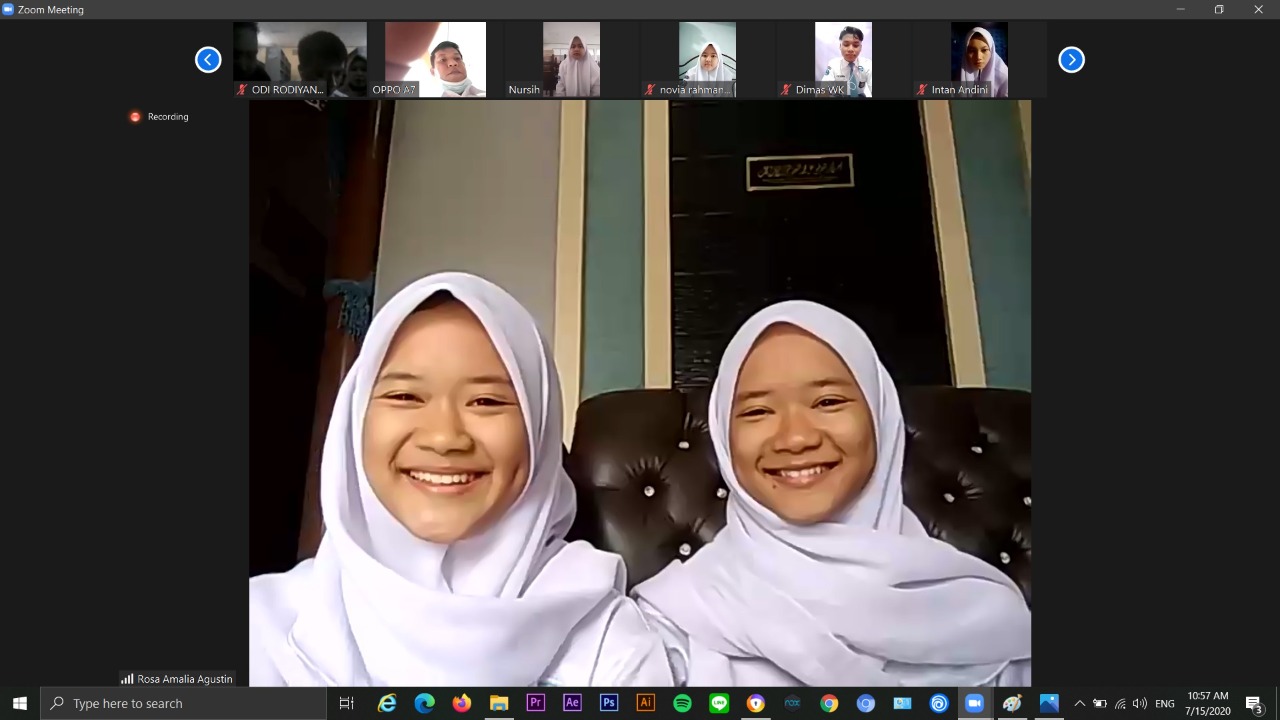Click muted mic on Dimas WK tile
The height and width of the screenshot is (720, 1280).
point(786,90)
